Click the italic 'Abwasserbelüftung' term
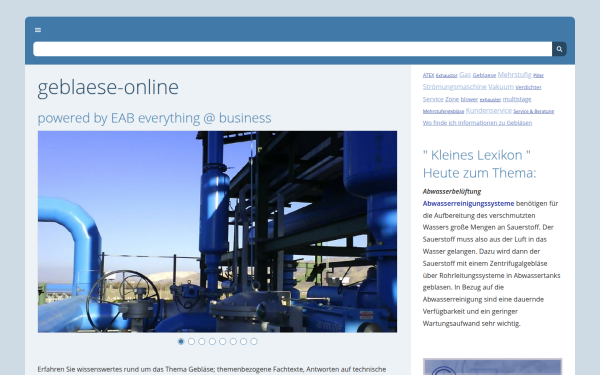 tap(452, 191)
